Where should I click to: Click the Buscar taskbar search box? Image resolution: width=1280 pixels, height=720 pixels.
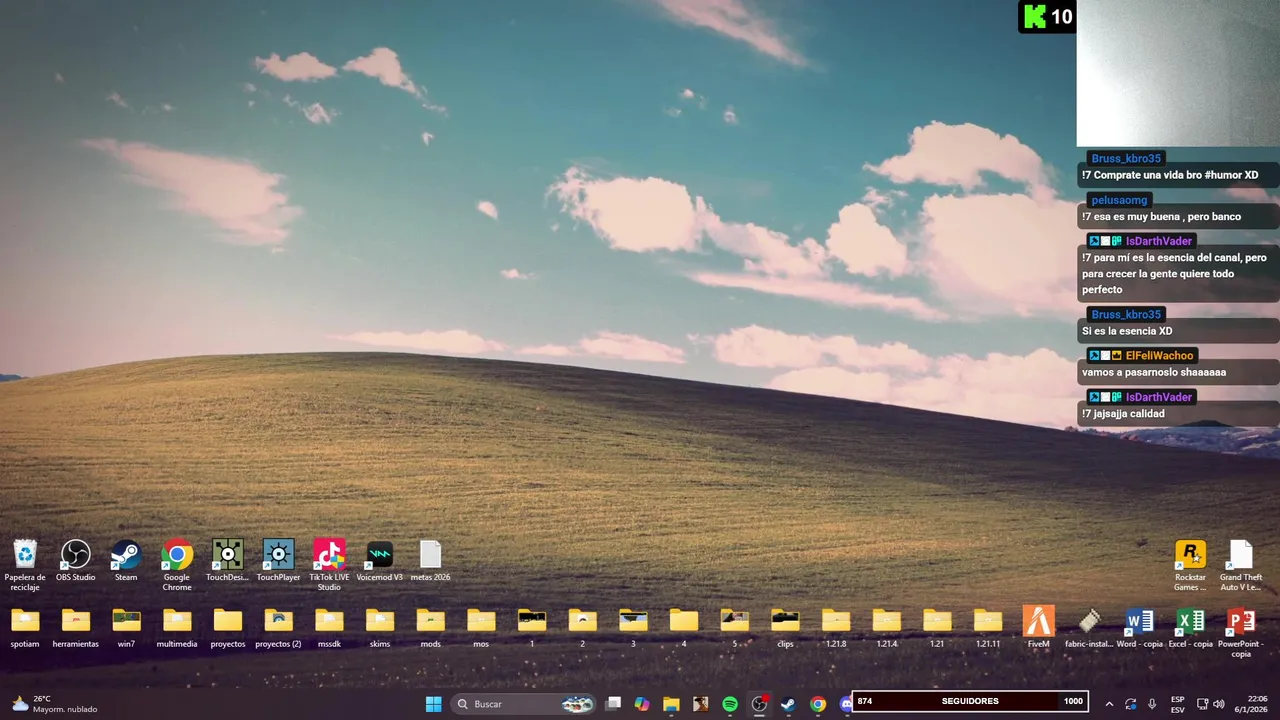(x=525, y=704)
